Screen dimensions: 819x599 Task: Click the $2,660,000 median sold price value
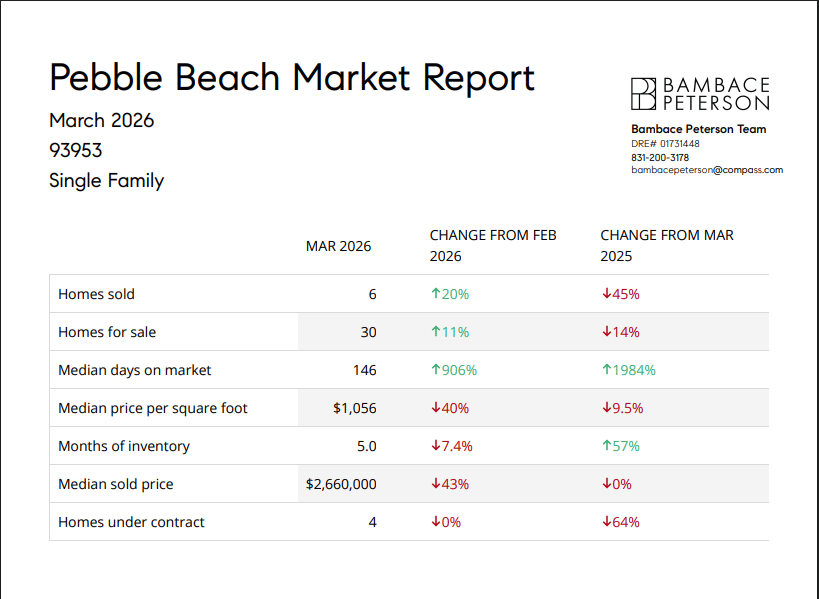tap(341, 484)
